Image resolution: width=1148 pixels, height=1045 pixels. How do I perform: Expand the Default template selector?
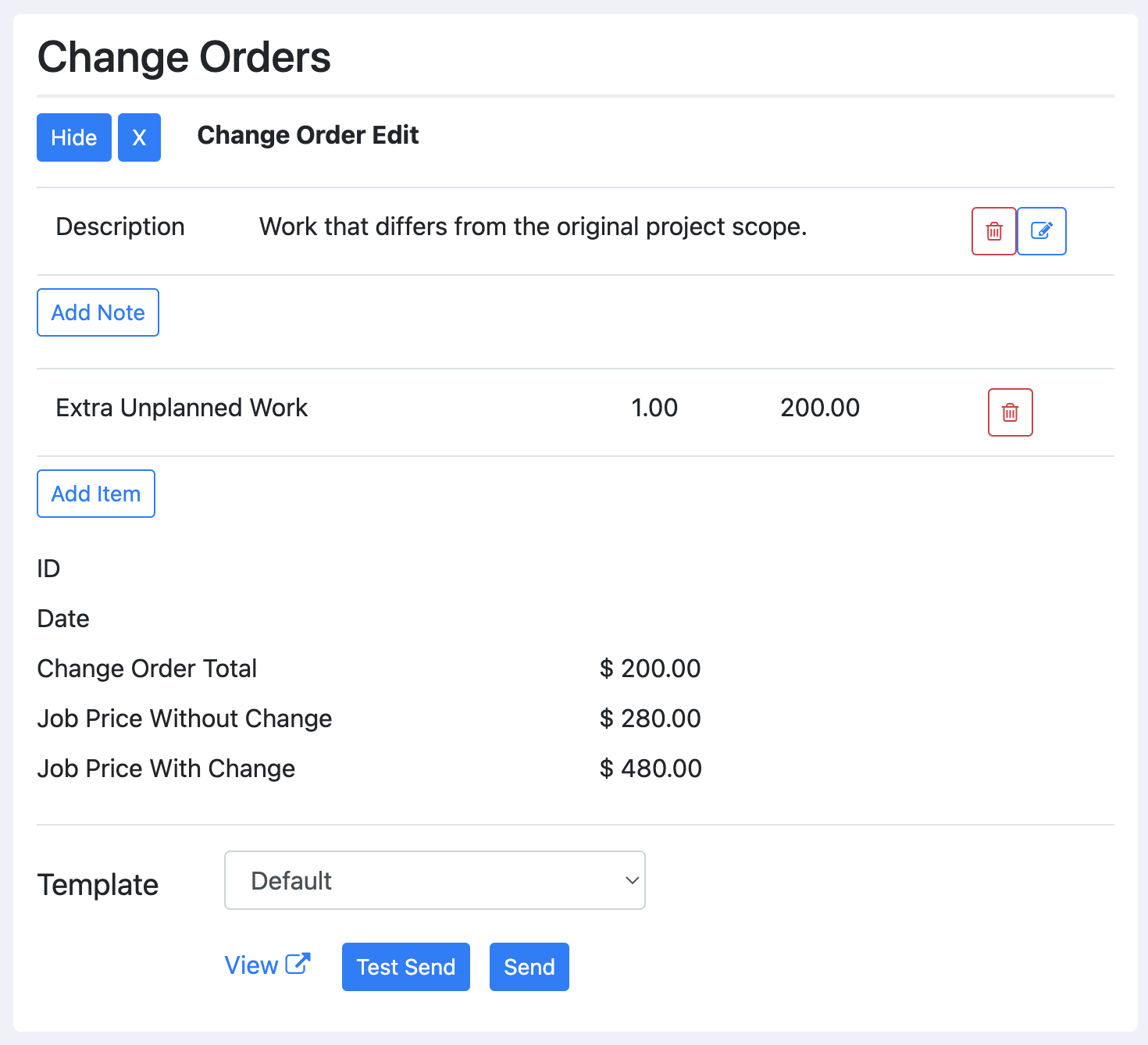434,880
